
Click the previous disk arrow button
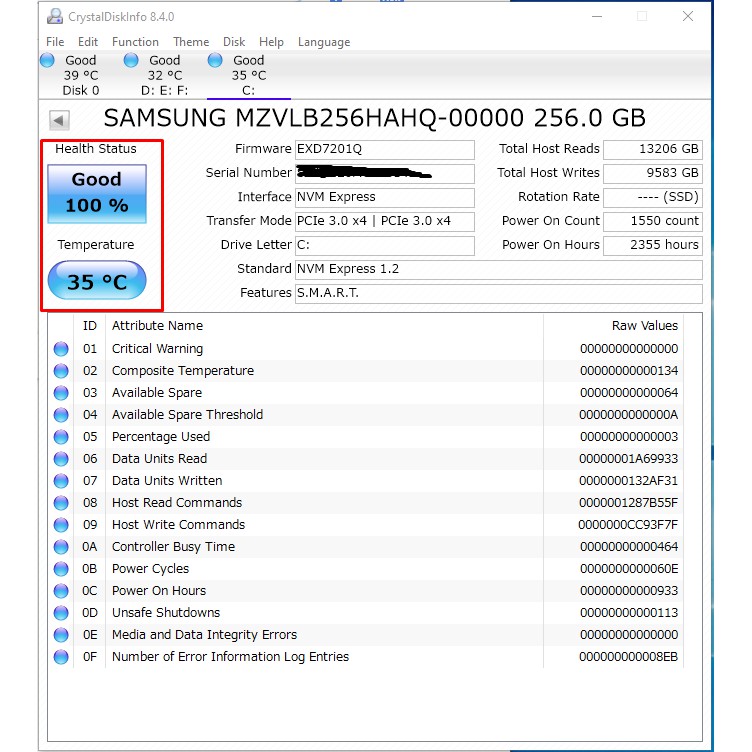tap(59, 120)
